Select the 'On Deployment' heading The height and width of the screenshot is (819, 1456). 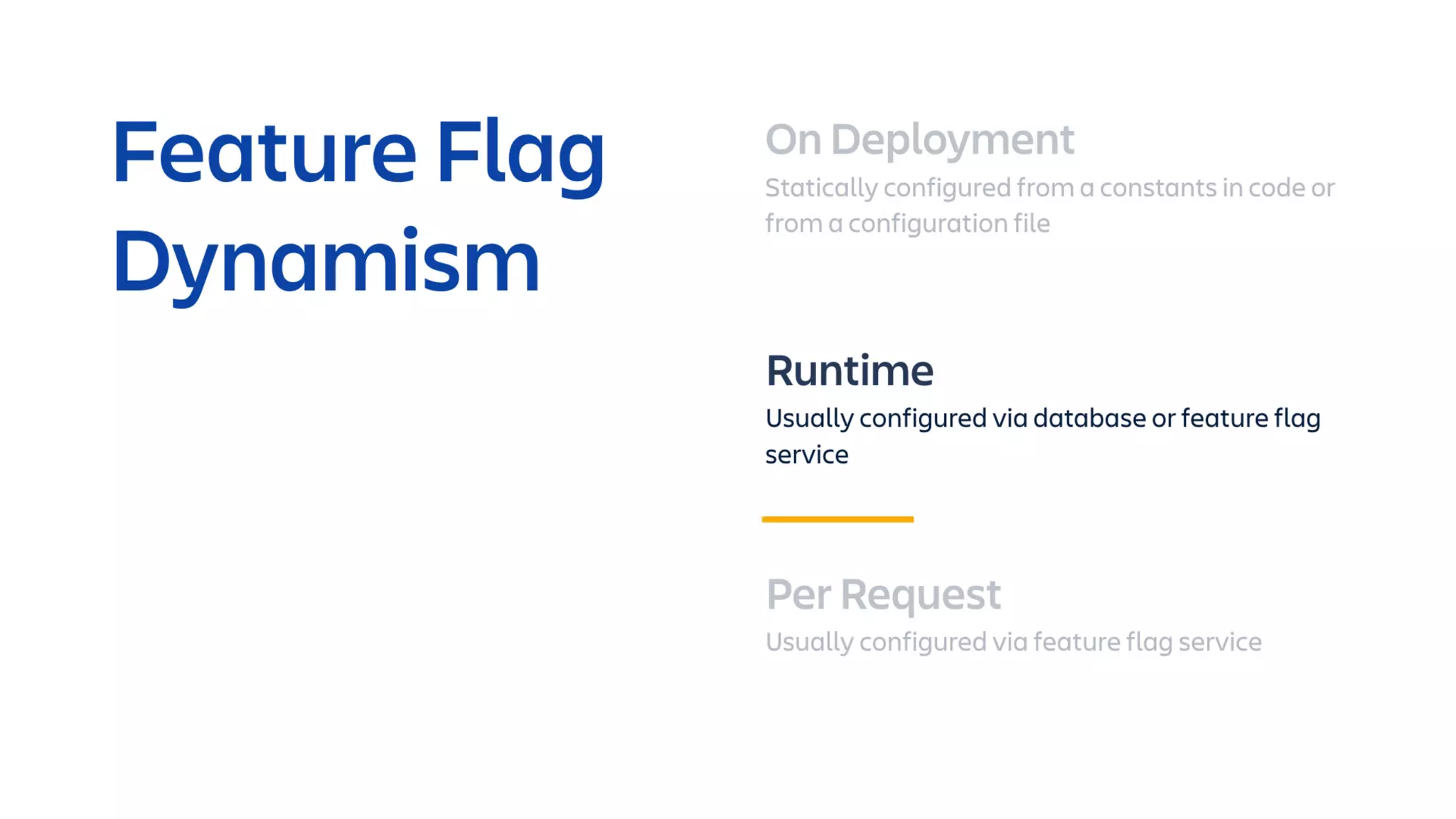(920, 140)
